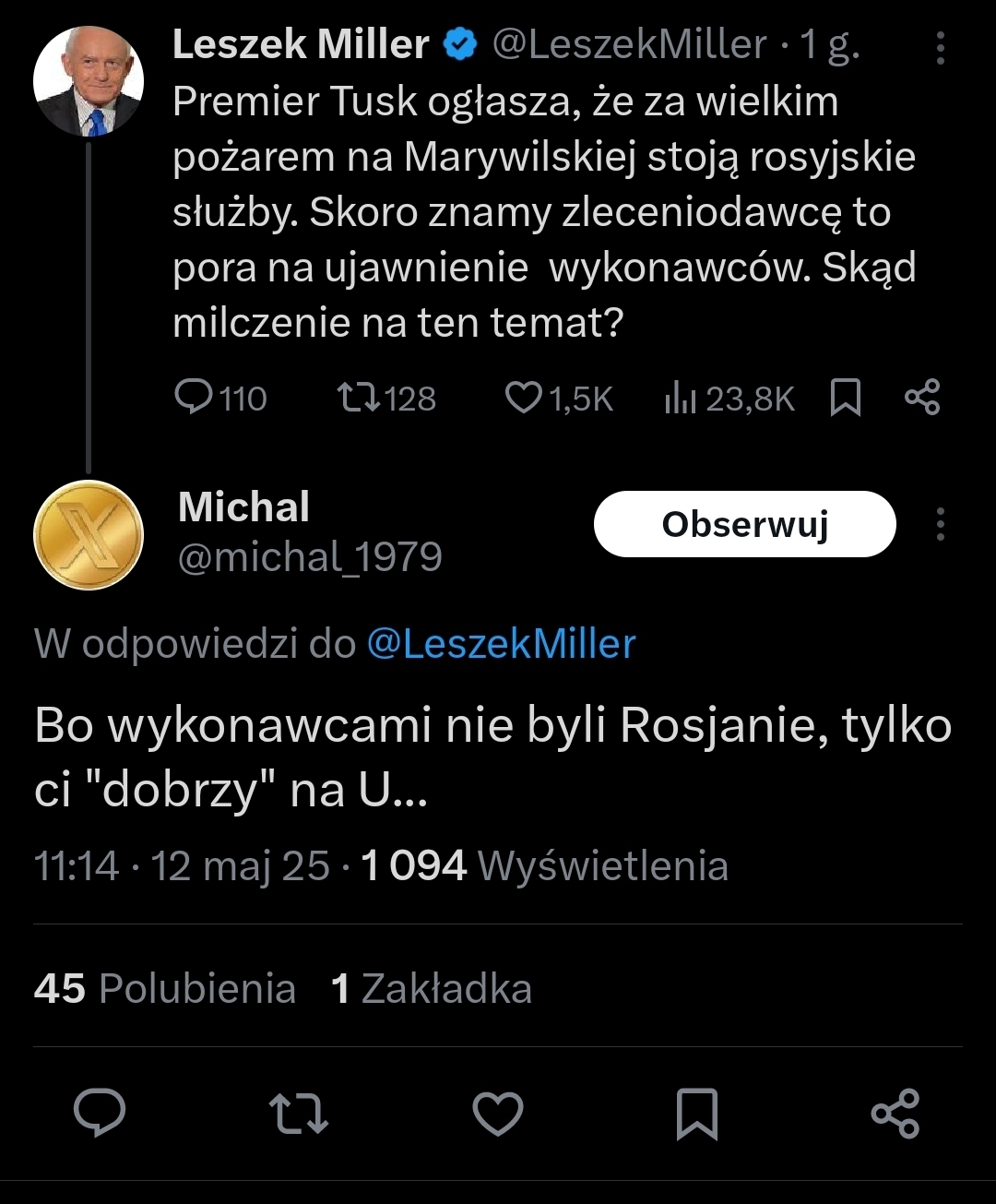Viewport: 996px width, 1204px height.
Task: Bookmark Leszek Miller's post
Action: (x=846, y=398)
